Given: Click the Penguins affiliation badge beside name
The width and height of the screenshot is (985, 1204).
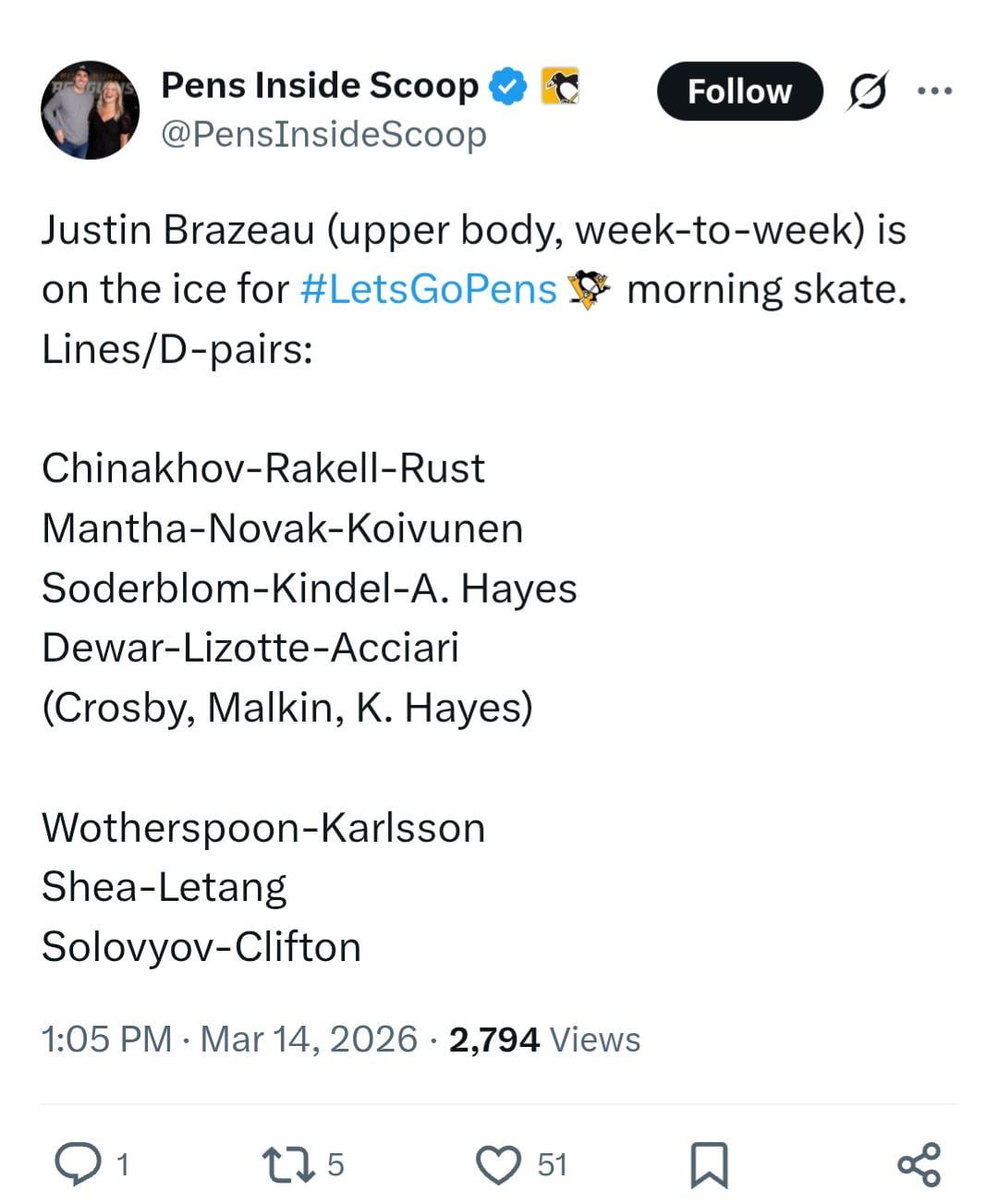Looking at the screenshot, I should [560, 86].
